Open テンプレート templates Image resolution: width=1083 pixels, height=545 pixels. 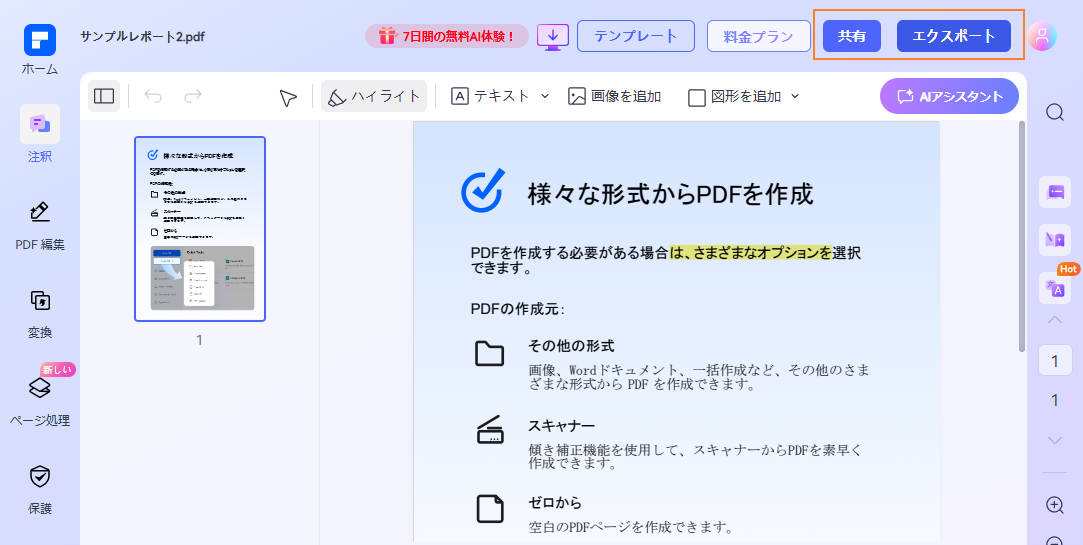click(x=635, y=36)
